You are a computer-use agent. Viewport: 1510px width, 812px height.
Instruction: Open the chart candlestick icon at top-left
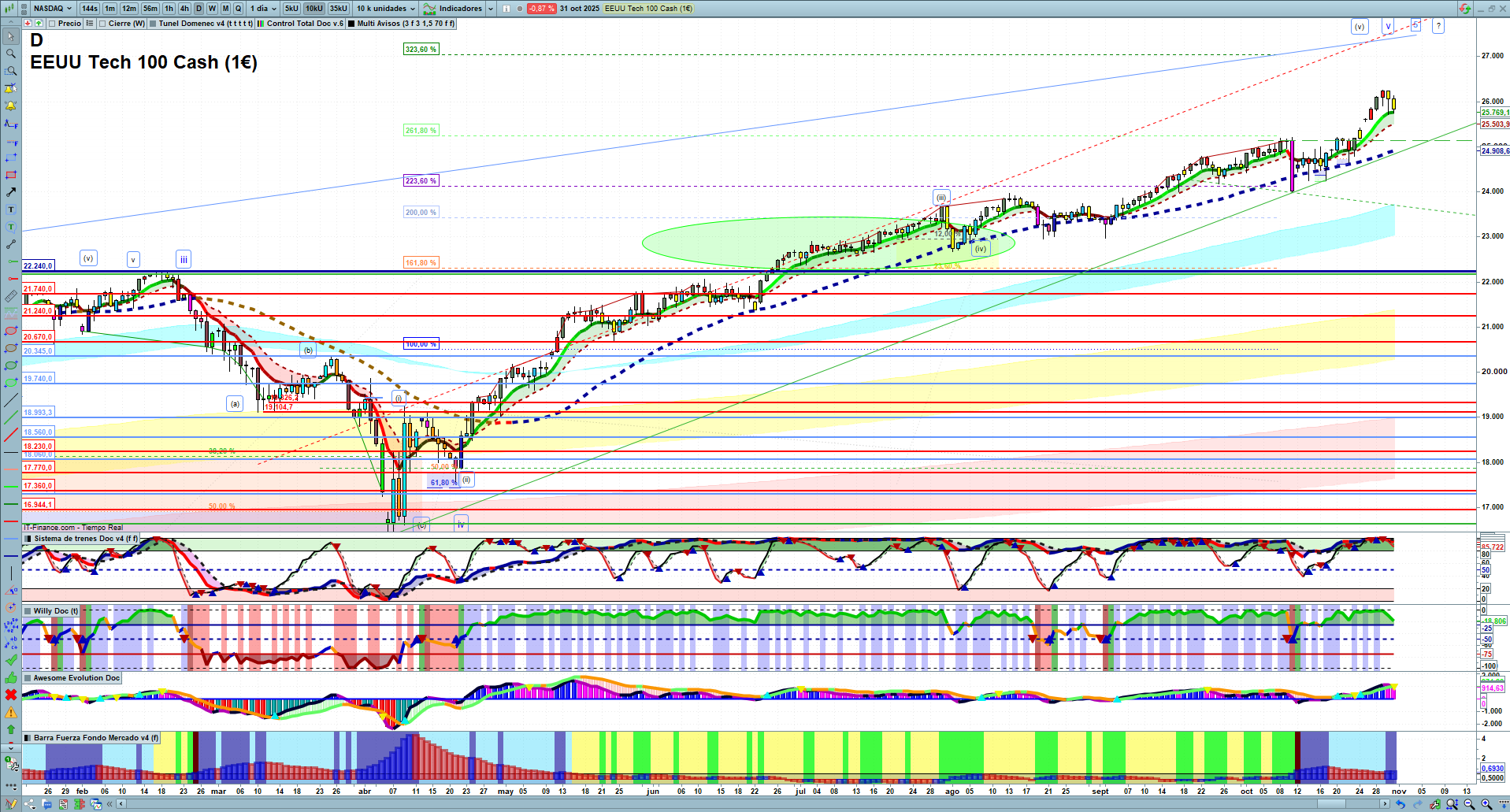pyautogui.click(x=9, y=8)
